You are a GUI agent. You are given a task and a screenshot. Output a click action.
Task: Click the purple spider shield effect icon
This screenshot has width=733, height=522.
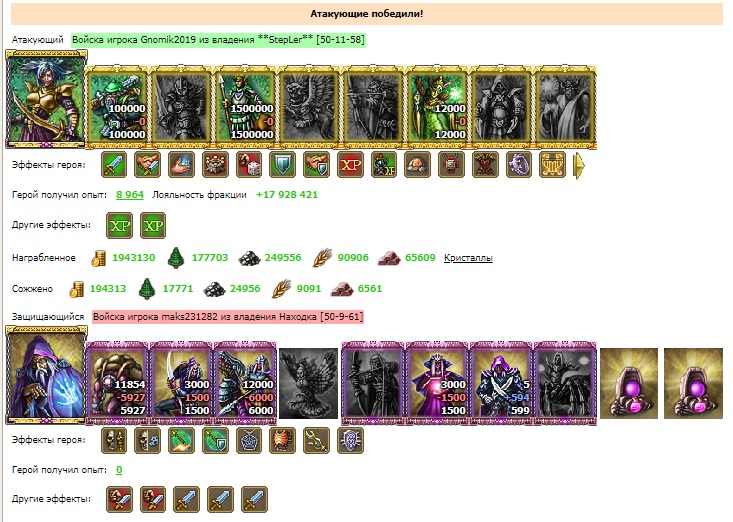350,440
